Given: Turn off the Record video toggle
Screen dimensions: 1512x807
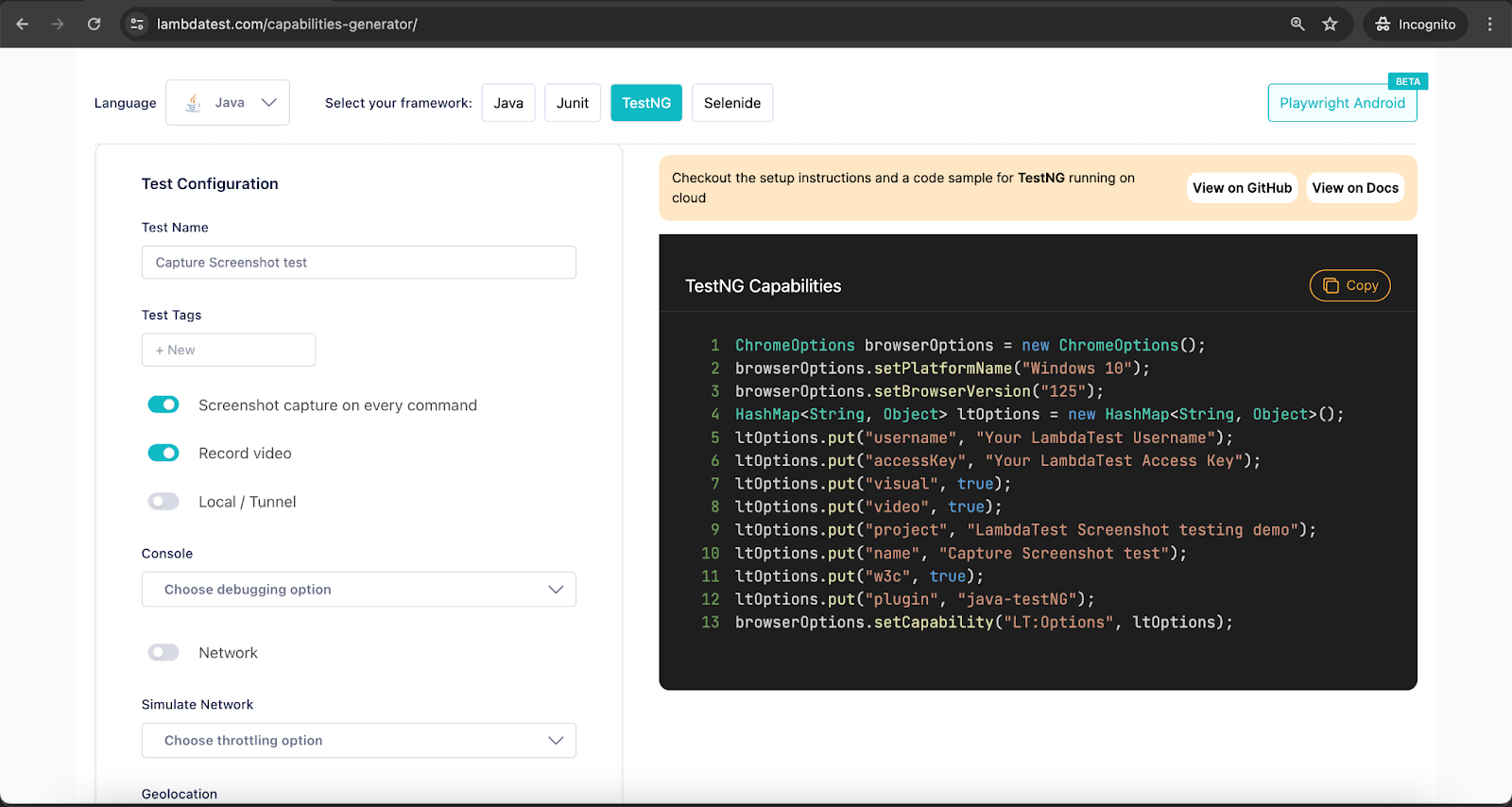Looking at the screenshot, I should coord(163,453).
